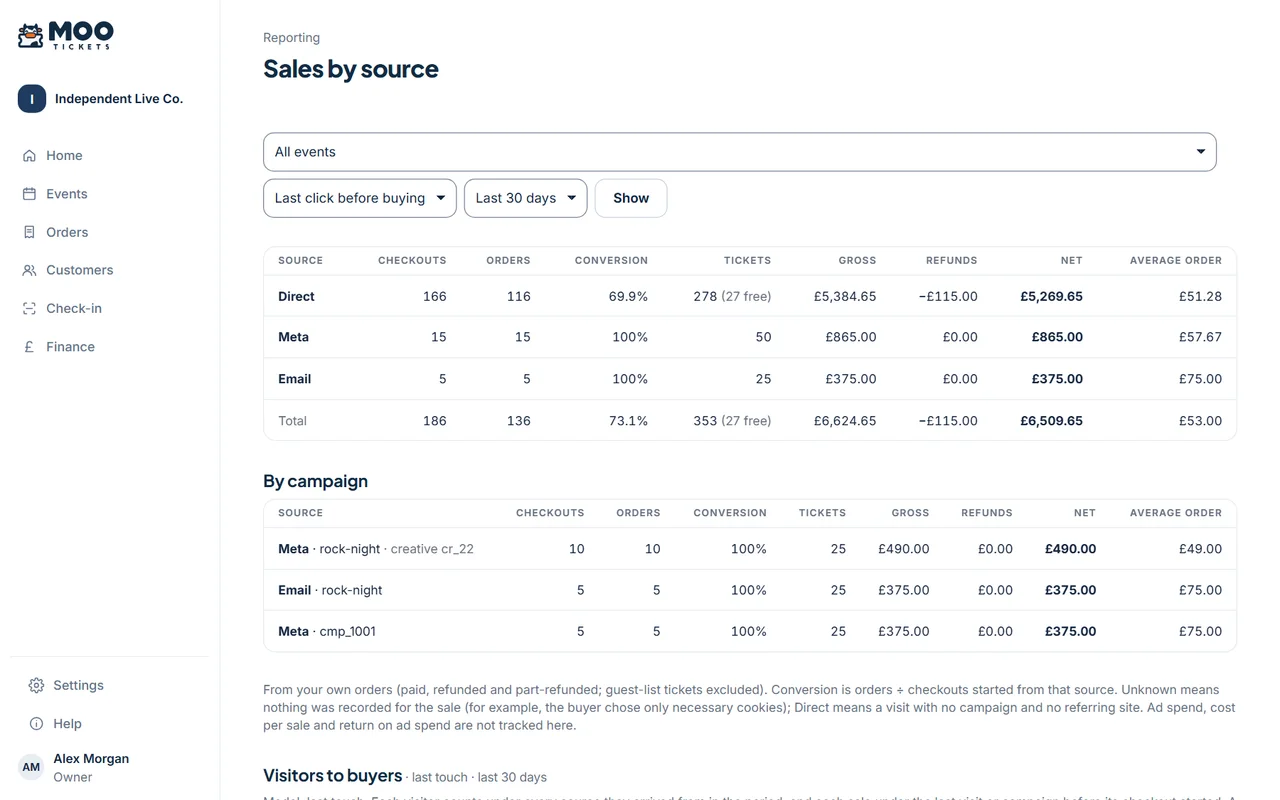Click the Alex Morgan account name
1280x800 pixels.
91,758
